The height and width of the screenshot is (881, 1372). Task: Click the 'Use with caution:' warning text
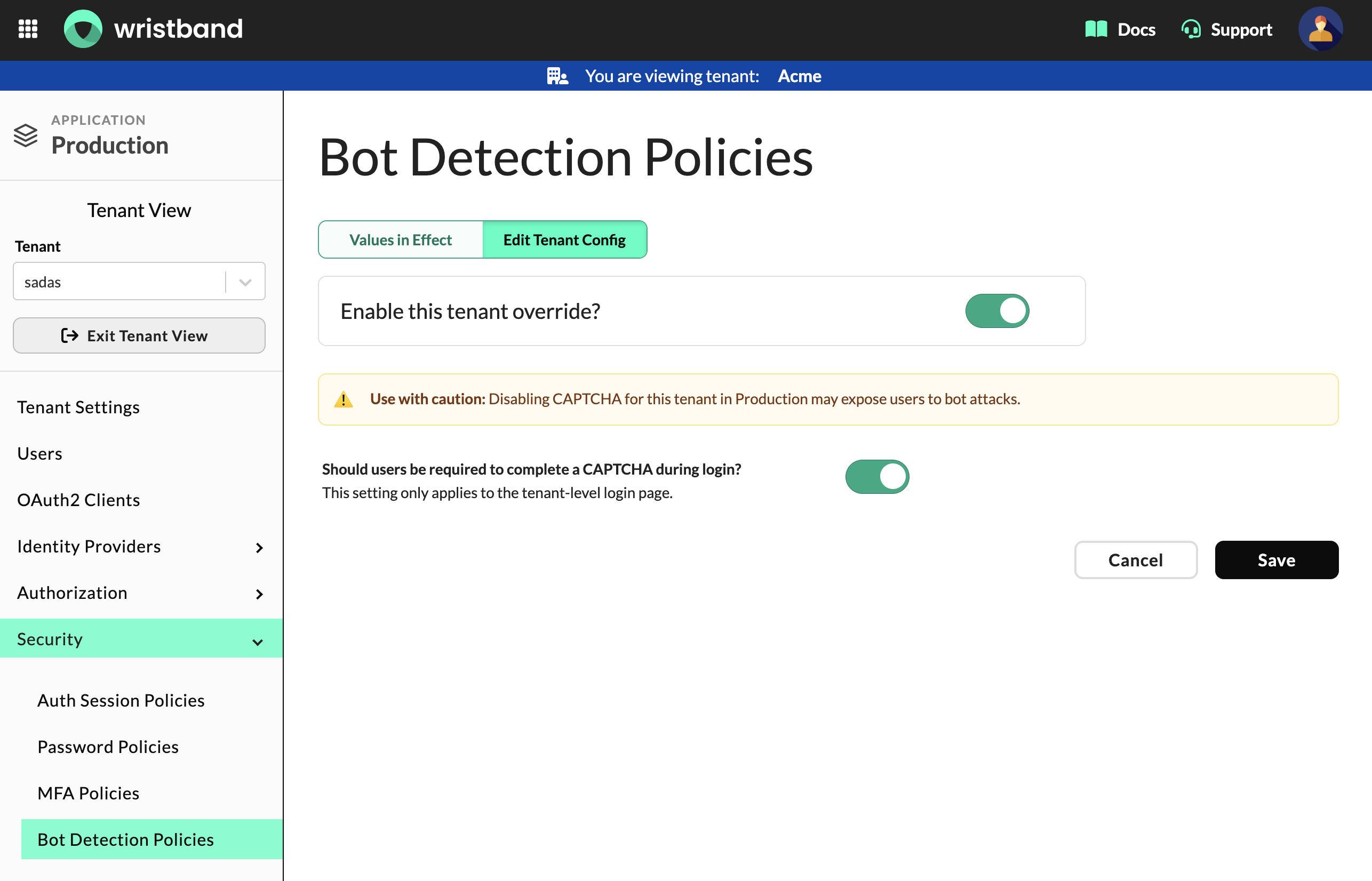click(x=427, y=399)
